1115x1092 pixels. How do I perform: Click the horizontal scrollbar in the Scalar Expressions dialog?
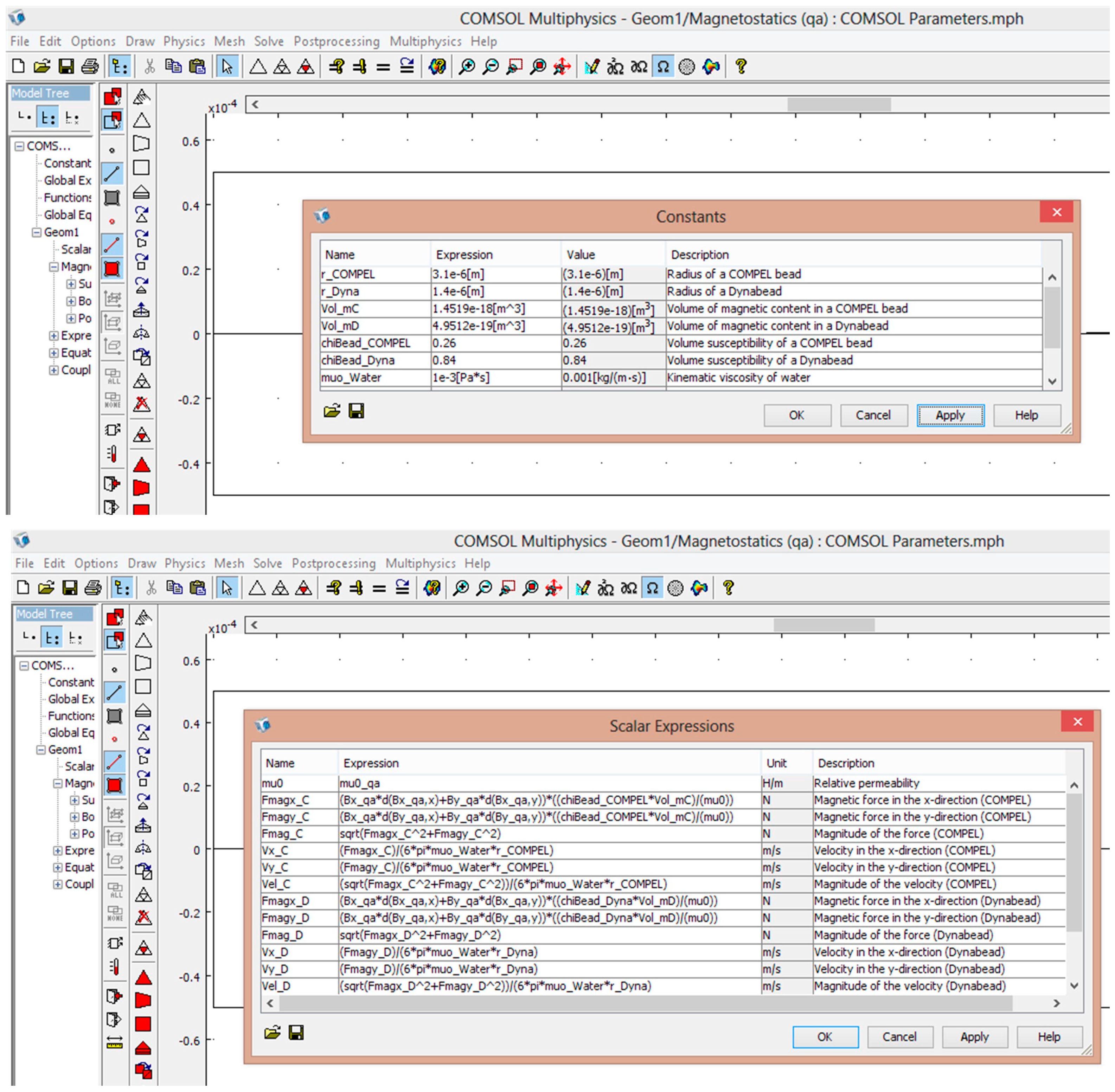pyautogui.click(x=645, y=1003)
